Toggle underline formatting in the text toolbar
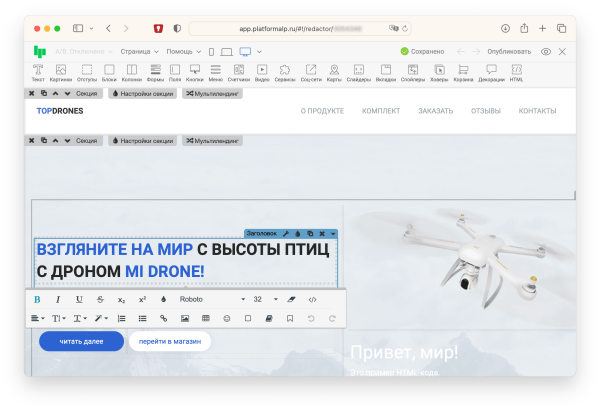 79,299
